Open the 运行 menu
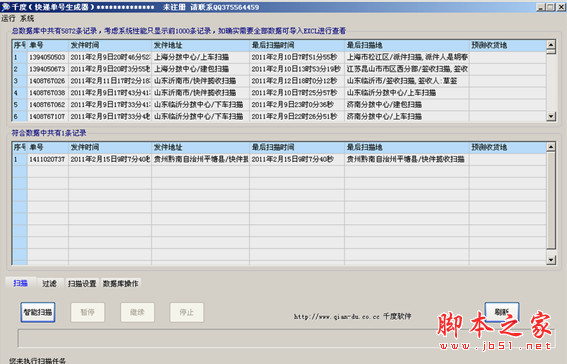 (8, 18)
